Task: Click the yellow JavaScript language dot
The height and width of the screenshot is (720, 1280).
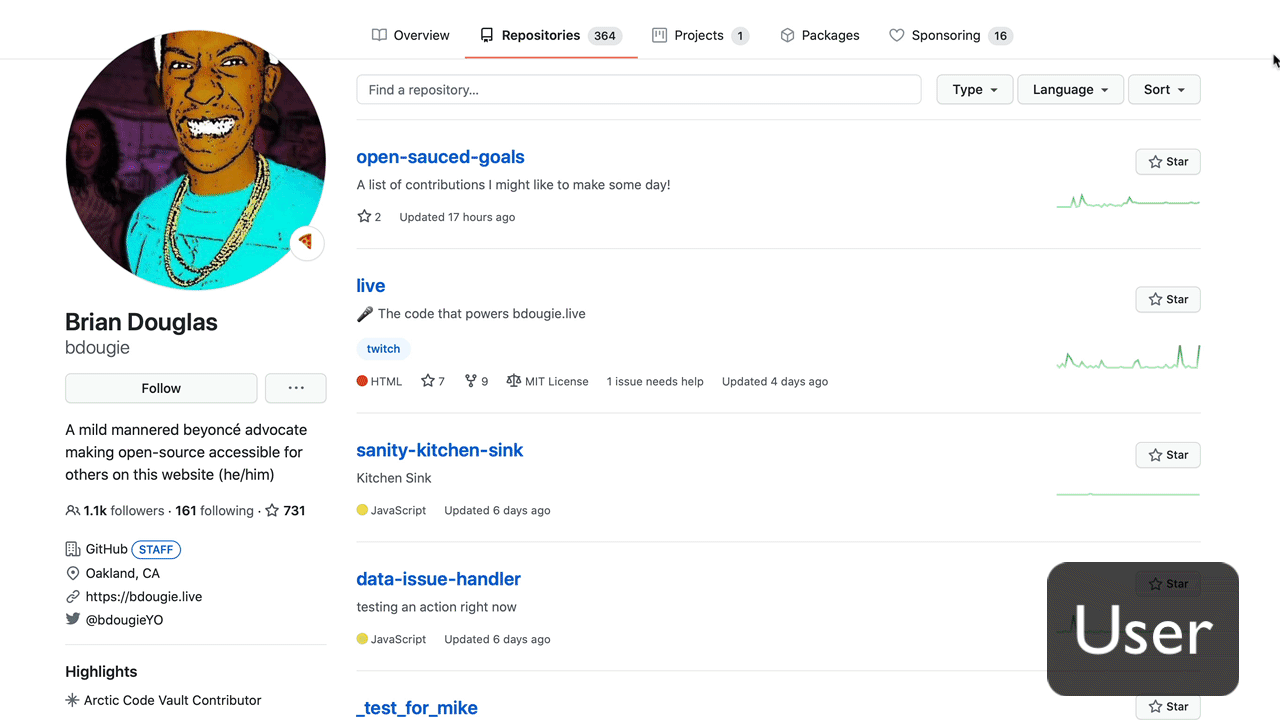Action: pyautogui.click(x=361, y=510)
